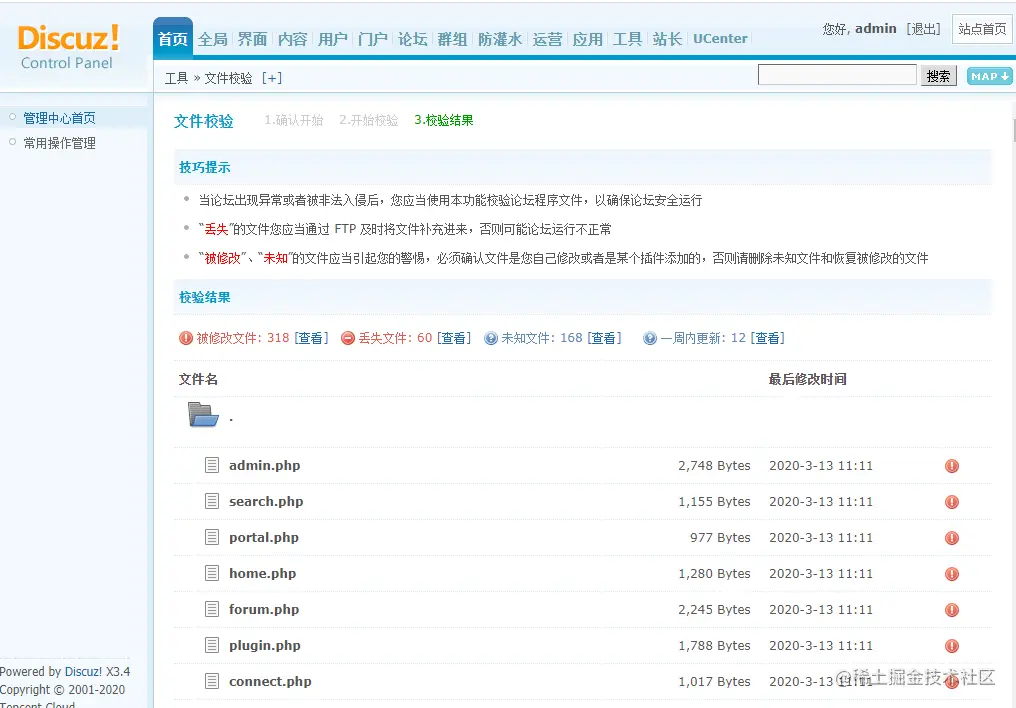Open 管理中心首页 in the sidebar

[x=60, y=118]
